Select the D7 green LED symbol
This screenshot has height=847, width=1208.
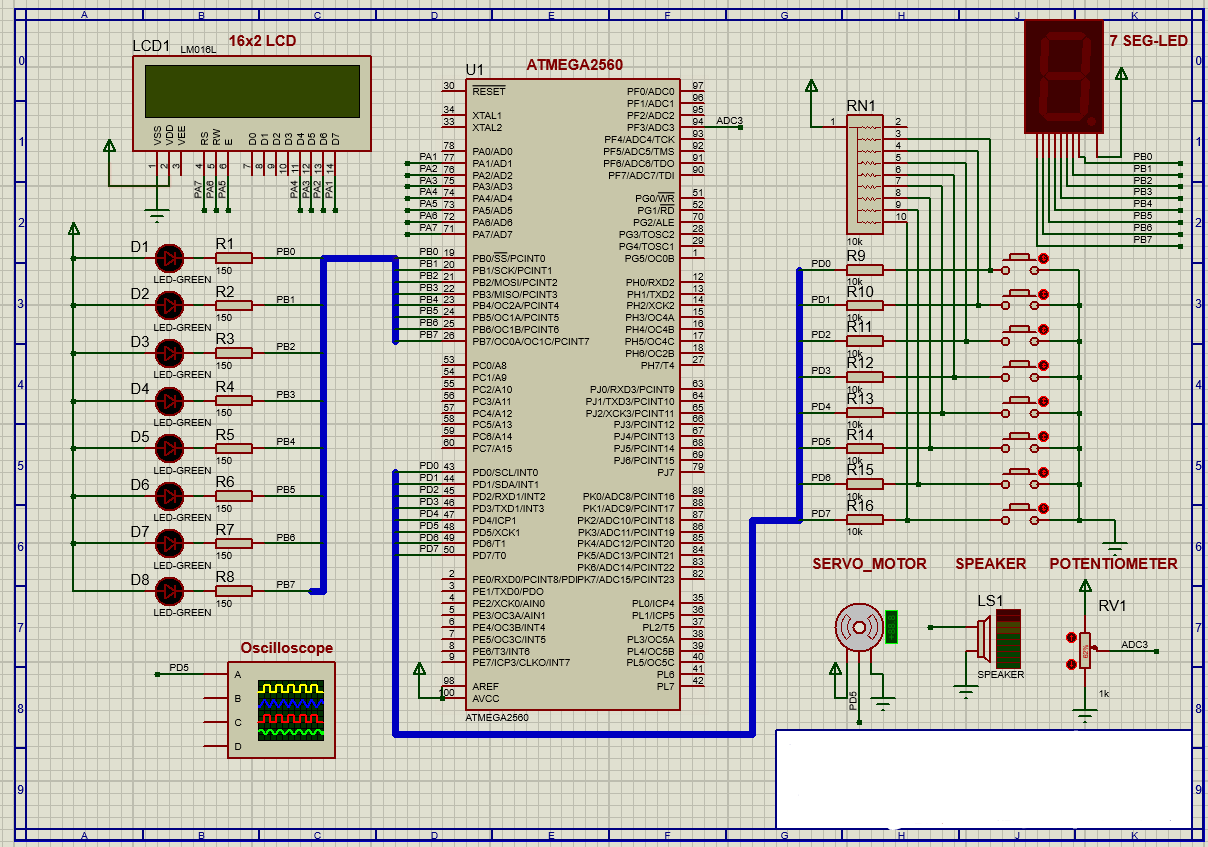click(171, 543)
